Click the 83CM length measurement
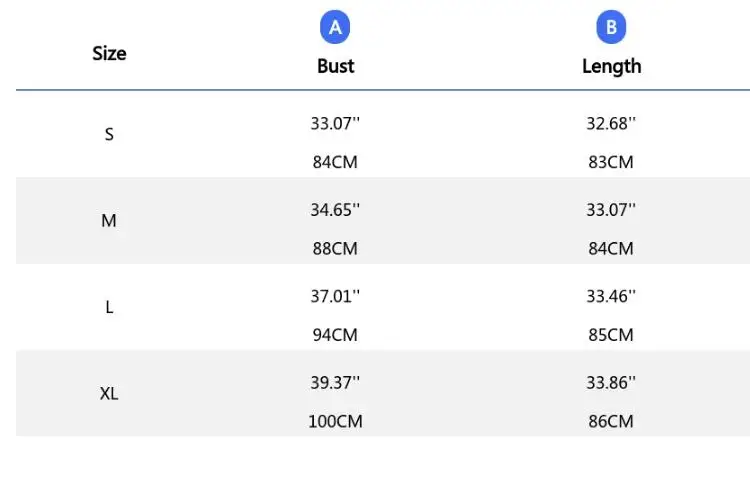The image size is (750, 491). point(611,162)
